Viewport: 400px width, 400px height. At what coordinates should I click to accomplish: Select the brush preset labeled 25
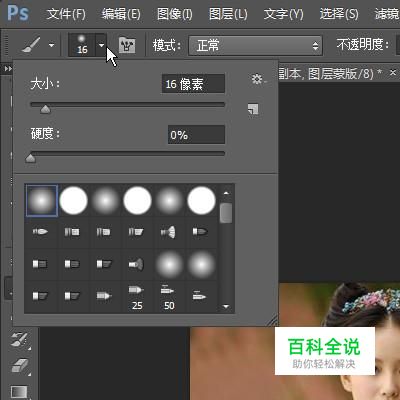pos(137,297)
